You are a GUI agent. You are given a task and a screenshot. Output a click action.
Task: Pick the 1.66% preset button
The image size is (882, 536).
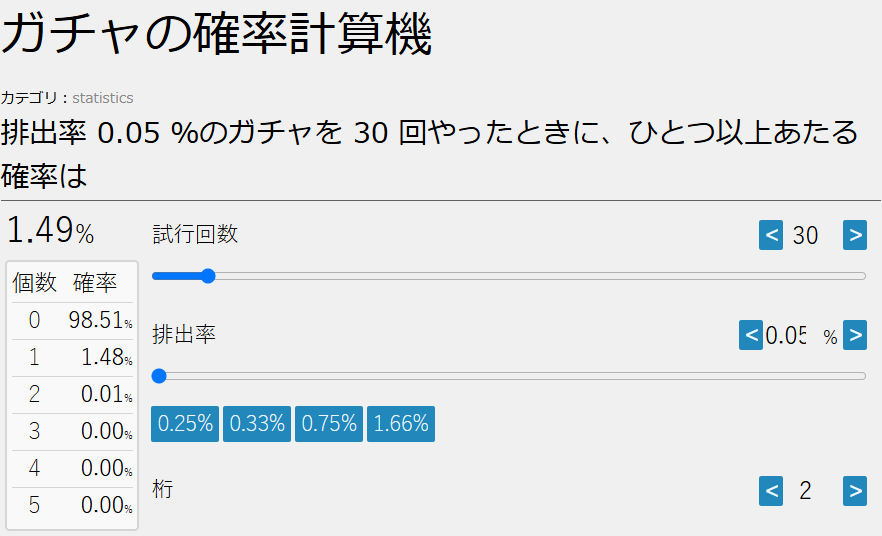click(x=401, y=423)
